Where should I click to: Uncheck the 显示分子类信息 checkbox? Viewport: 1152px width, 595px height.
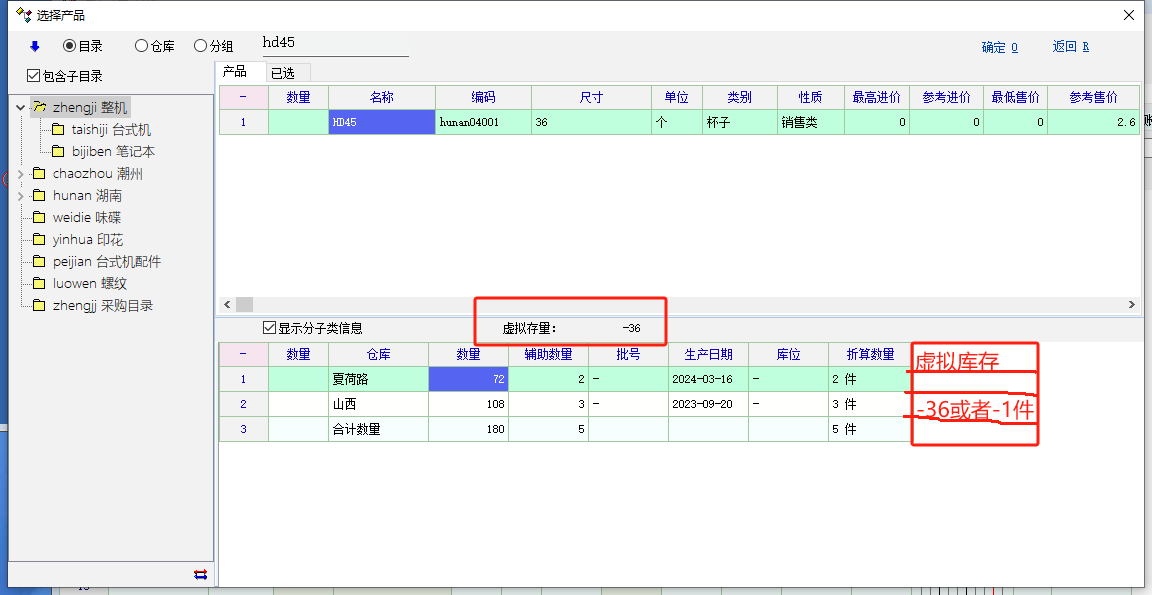pos(269,328)
